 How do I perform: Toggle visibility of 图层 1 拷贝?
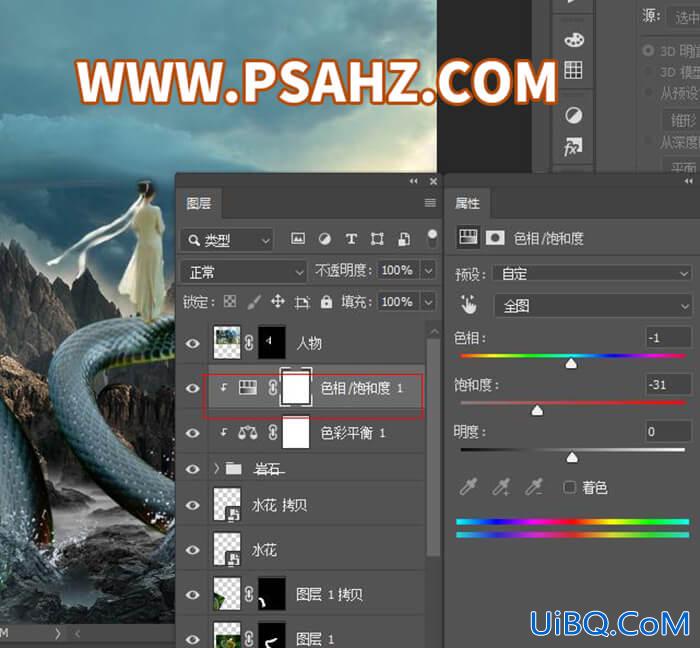pyautogui.click(x=193, y=595)
